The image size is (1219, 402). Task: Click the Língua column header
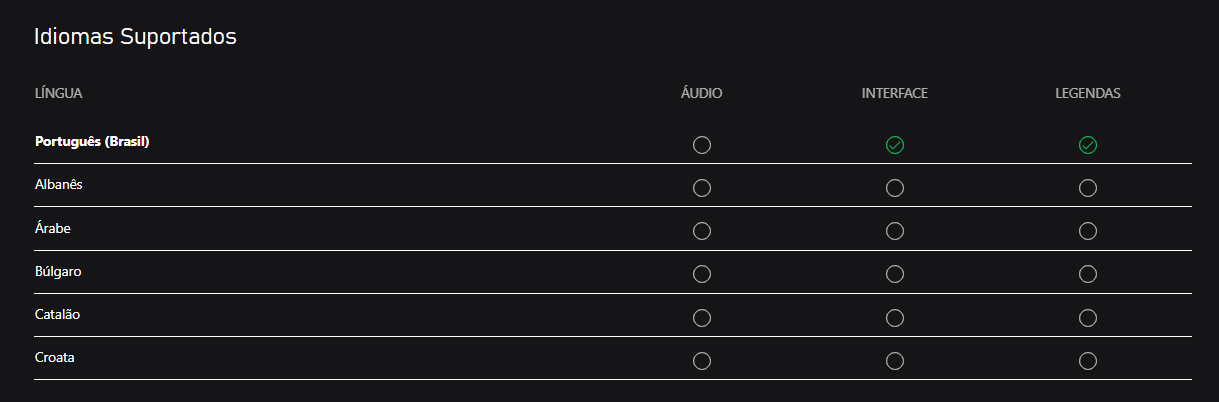(58, 93)
